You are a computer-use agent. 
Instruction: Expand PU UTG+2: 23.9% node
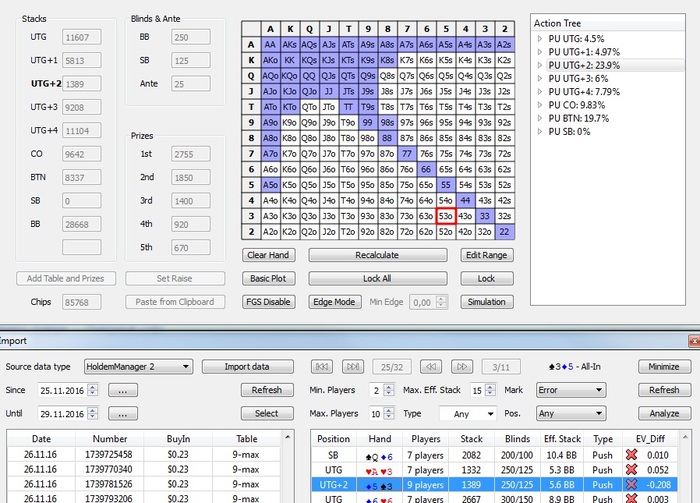click(x=540, y=66)
